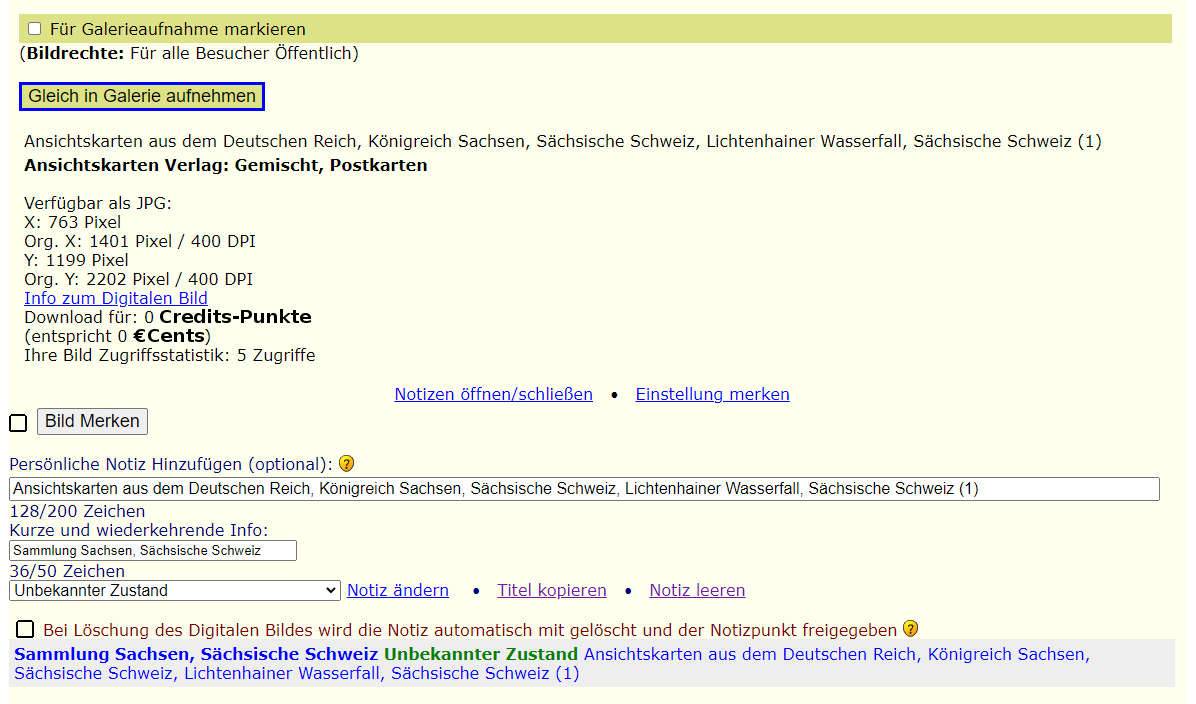1196x704 pixels.
Task: Click the gray saved note summary row
Action: pyautogui.click(x=594, y=663)
